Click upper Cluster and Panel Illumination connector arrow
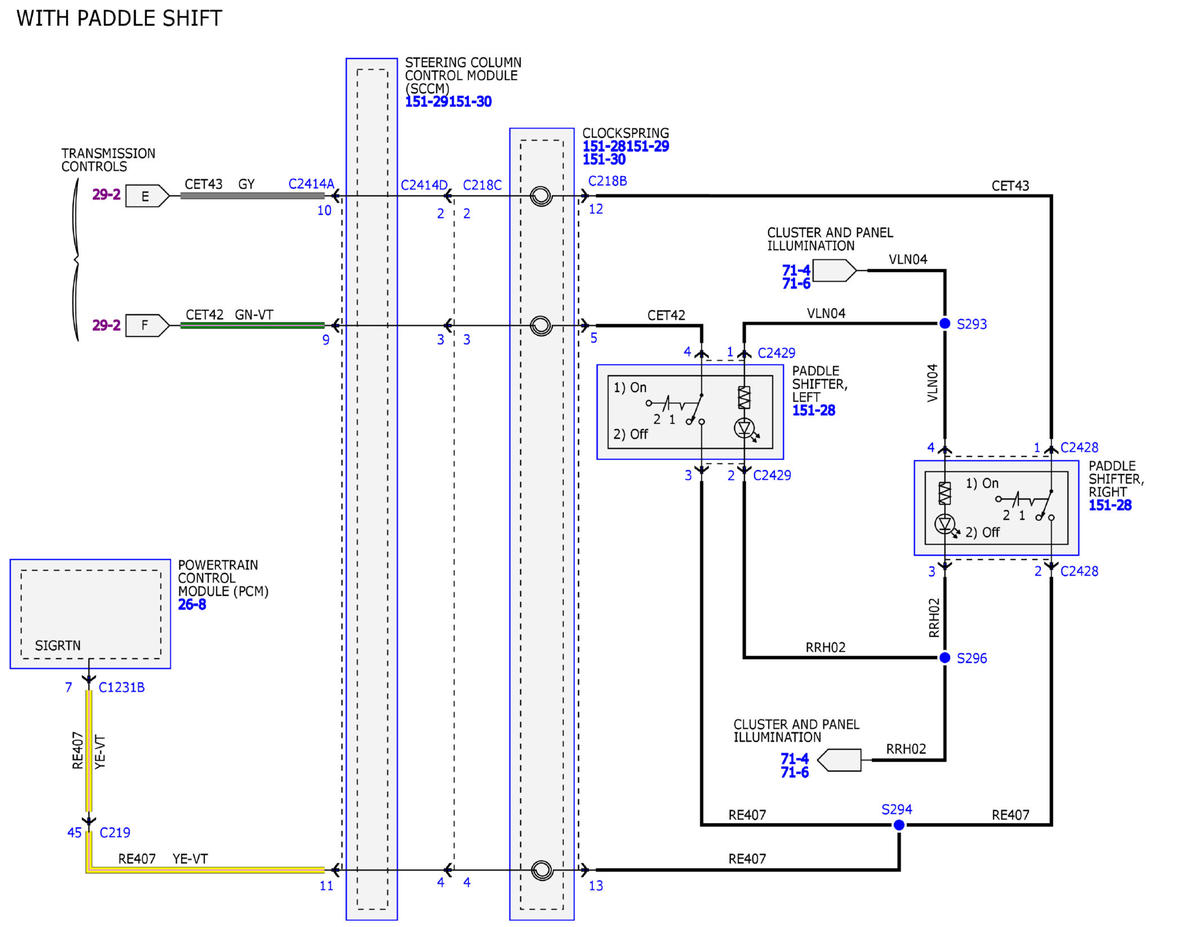Viewport: 1200px width, 927px height. [x=835, y=270]
